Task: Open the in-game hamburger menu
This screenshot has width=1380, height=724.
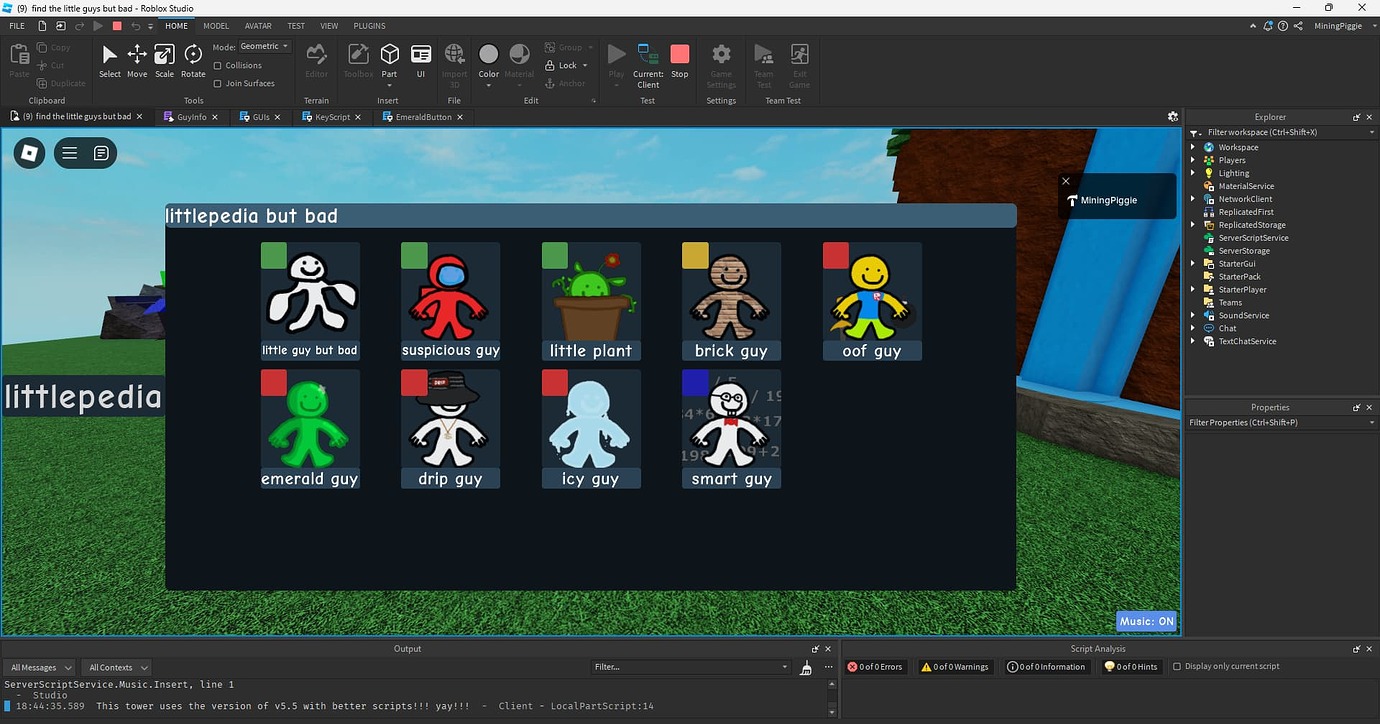Action: 70,153
